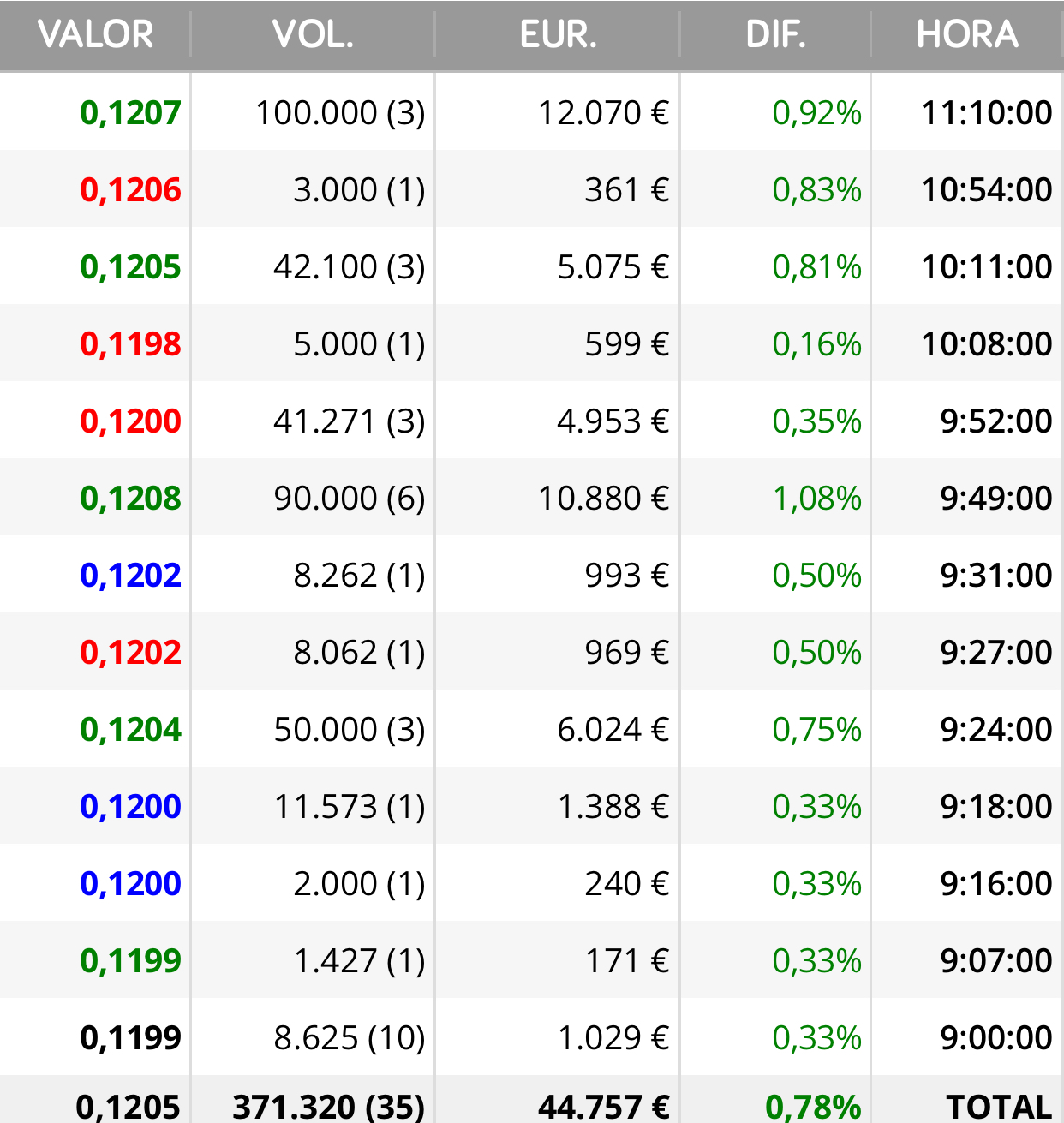Select volume 8.062 (1)

pyautogui.click(x=359, y=653)
